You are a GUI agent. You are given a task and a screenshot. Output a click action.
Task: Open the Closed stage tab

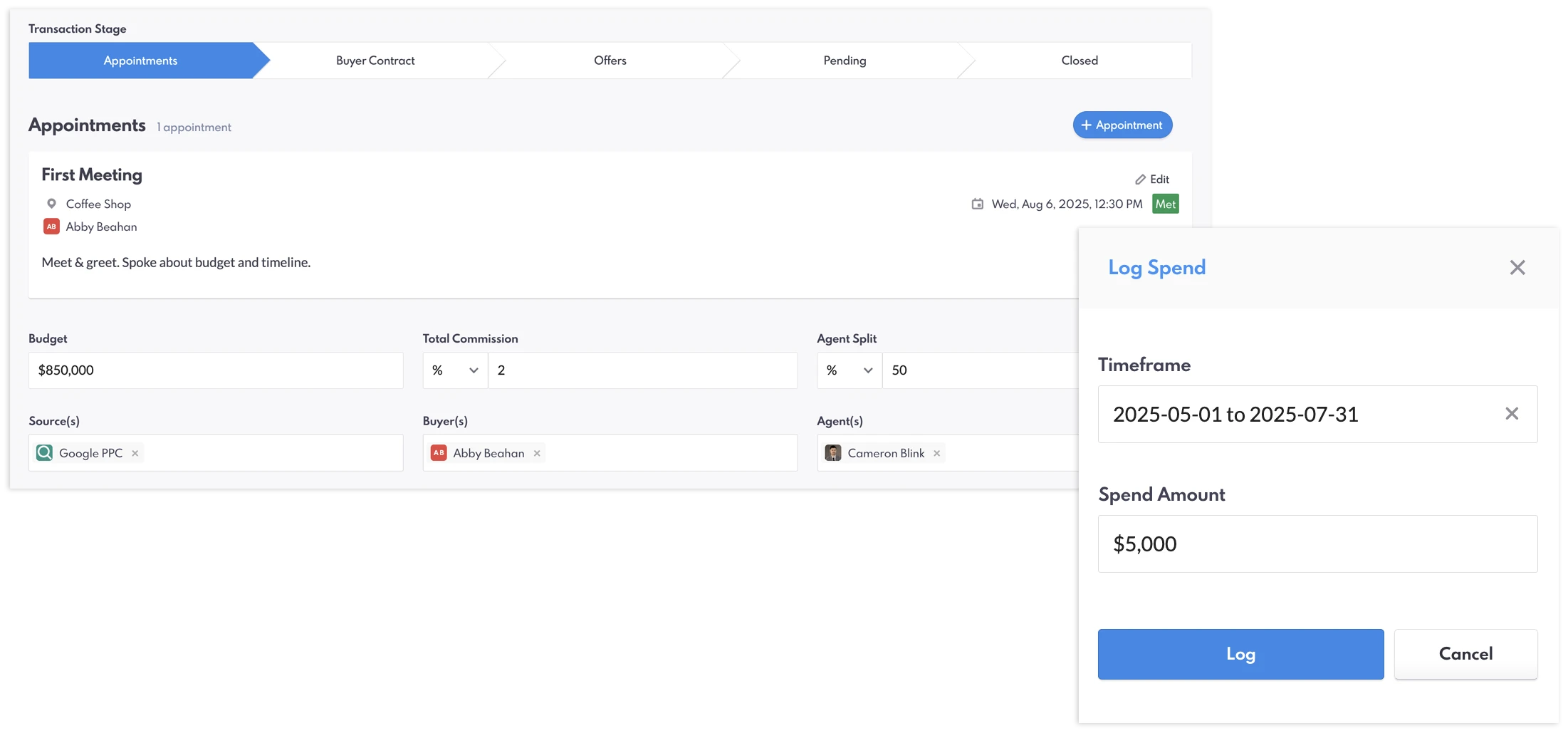[x=1080, y=61]
